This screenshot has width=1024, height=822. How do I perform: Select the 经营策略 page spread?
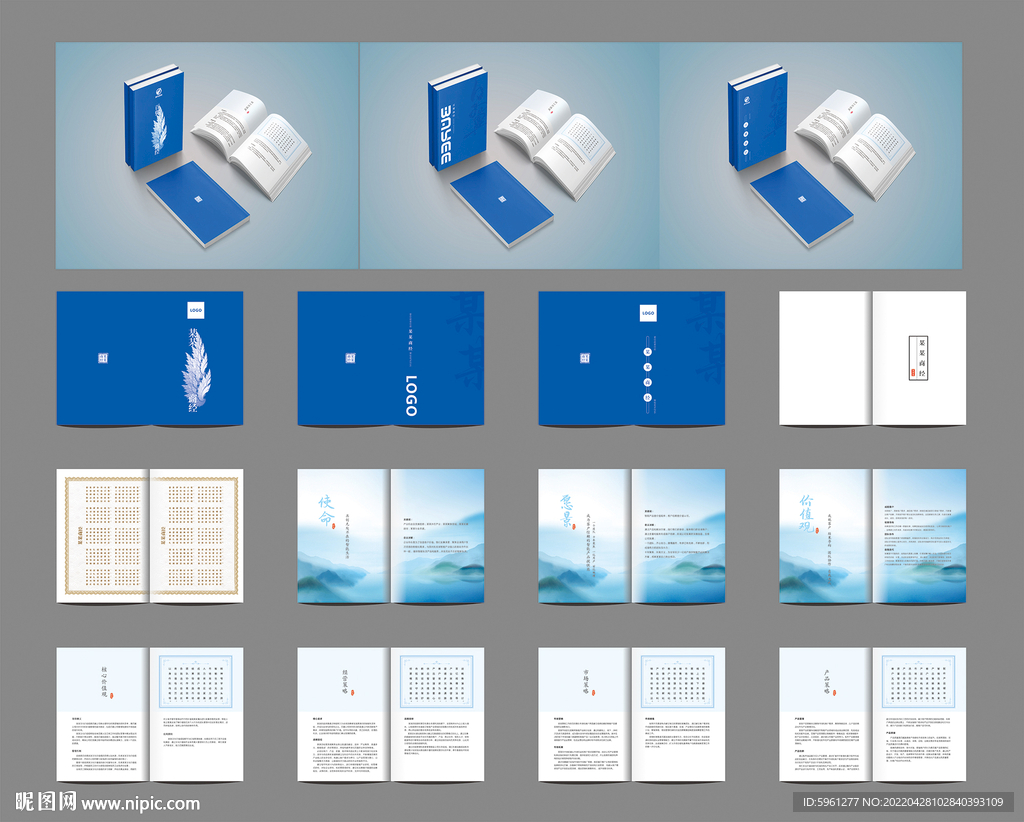pos(391,714)
